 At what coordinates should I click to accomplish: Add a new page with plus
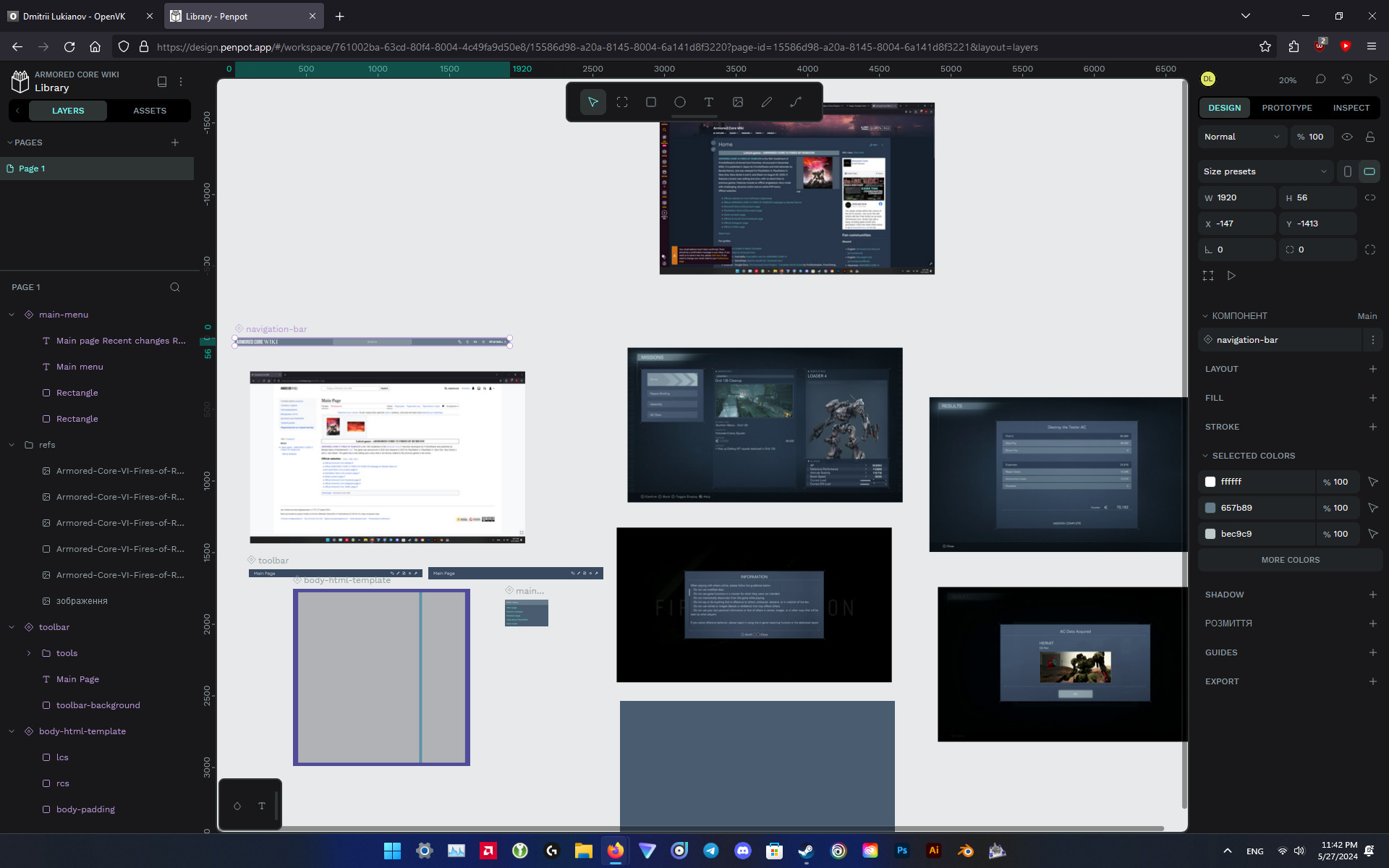pos(175,142)
